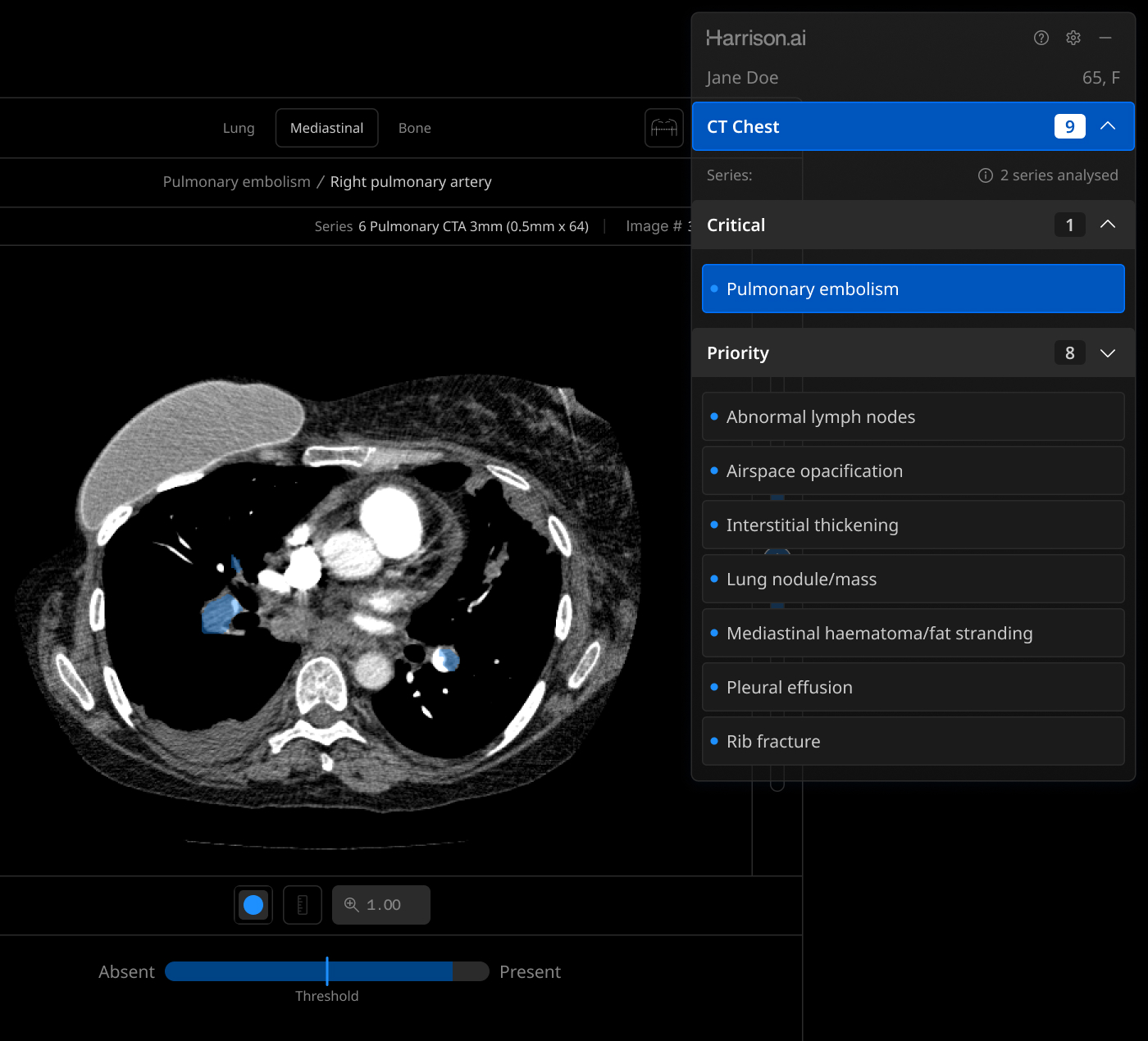Select the ruler measurement tool
1148x1041 pixels.
coord(302,905)
